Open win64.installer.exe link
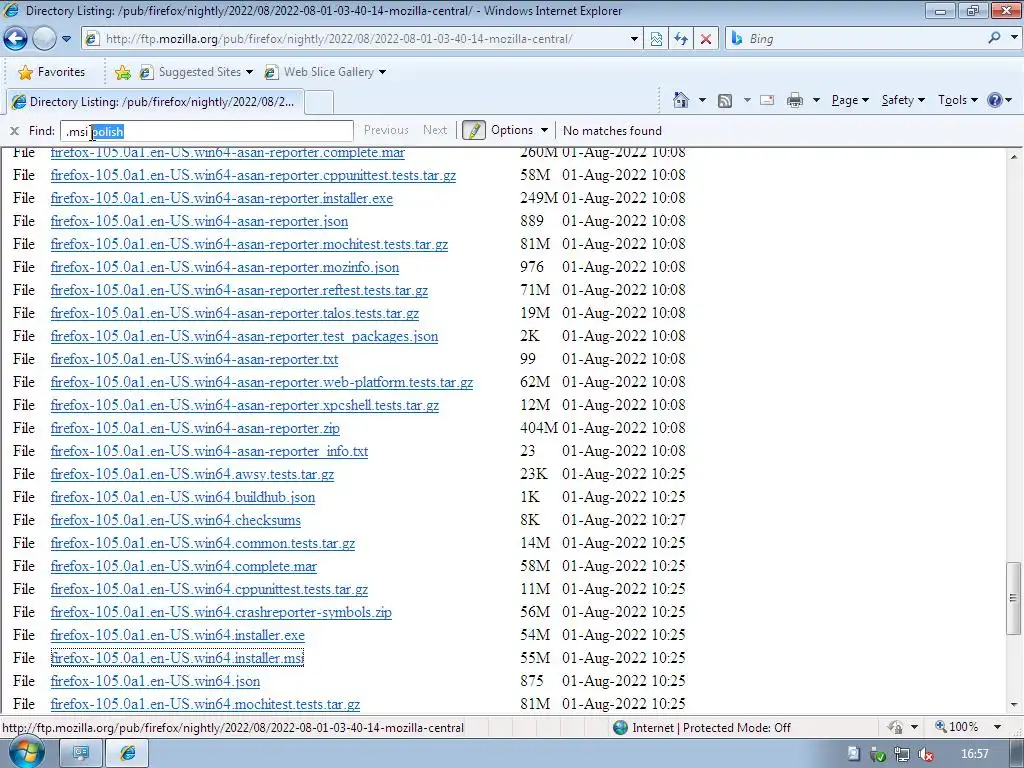 (178, 635)
